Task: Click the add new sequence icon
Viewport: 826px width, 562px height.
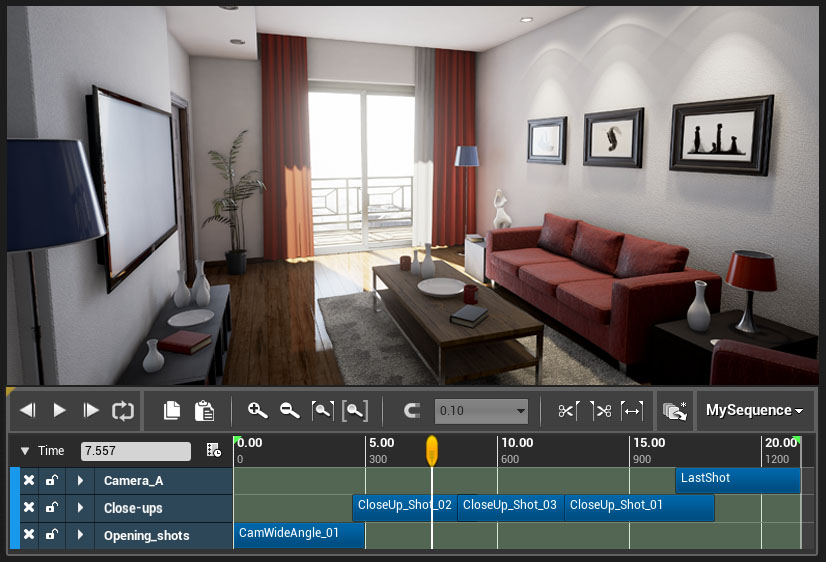Action: [x=675, y=411]
